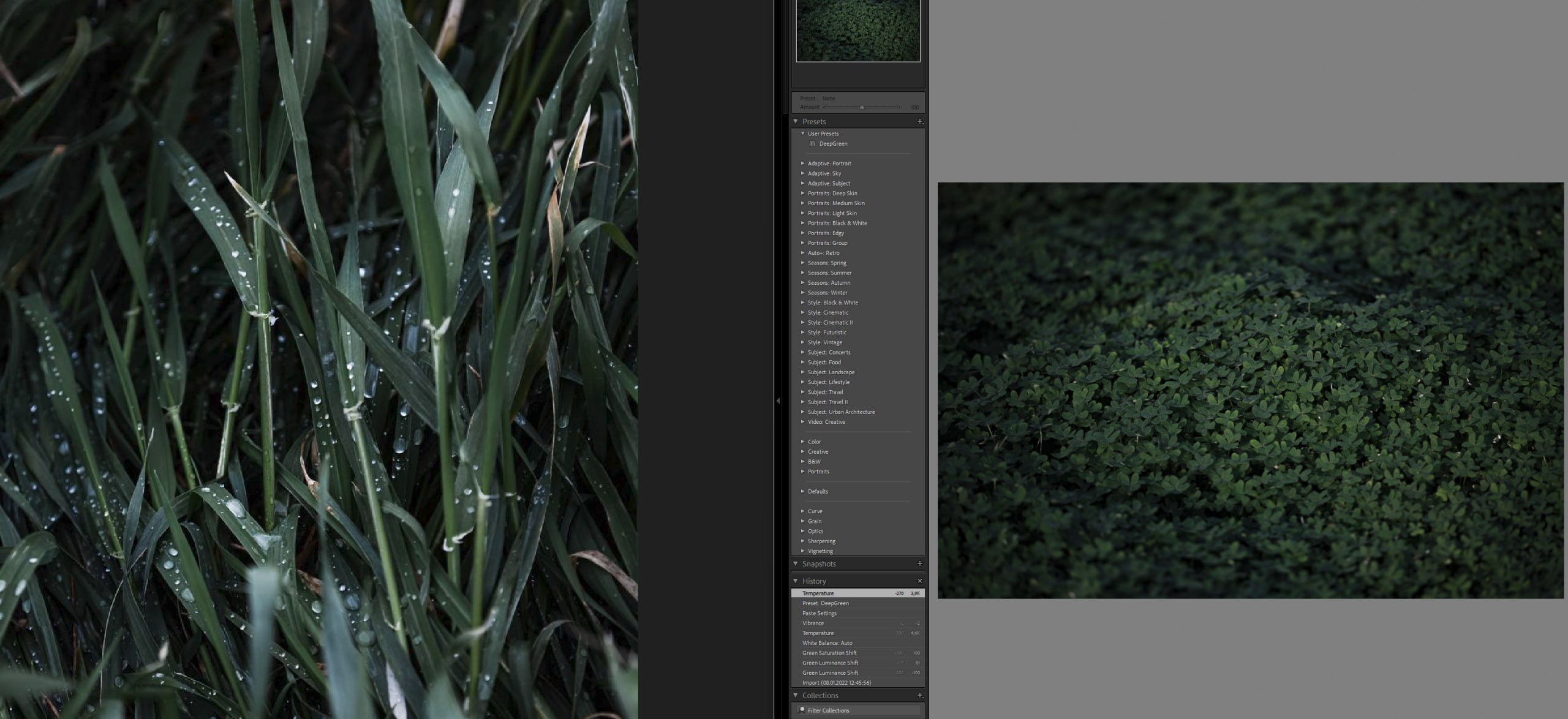Adjust the preset Amount slider
The width and height of the screenshot is (1568, 719).
[862, 107]
